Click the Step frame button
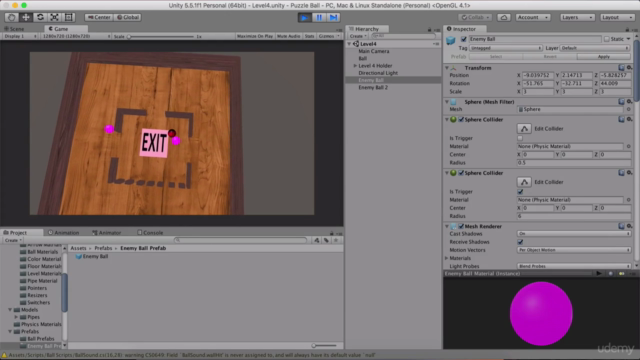This screenshot has height=360, width=640. coord(333,18)
